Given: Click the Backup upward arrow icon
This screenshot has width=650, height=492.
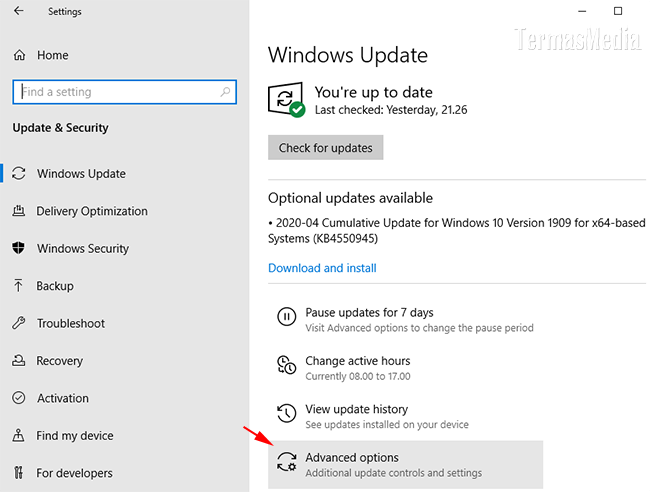Looking at the screenshot, I should (x=18, y=286).
